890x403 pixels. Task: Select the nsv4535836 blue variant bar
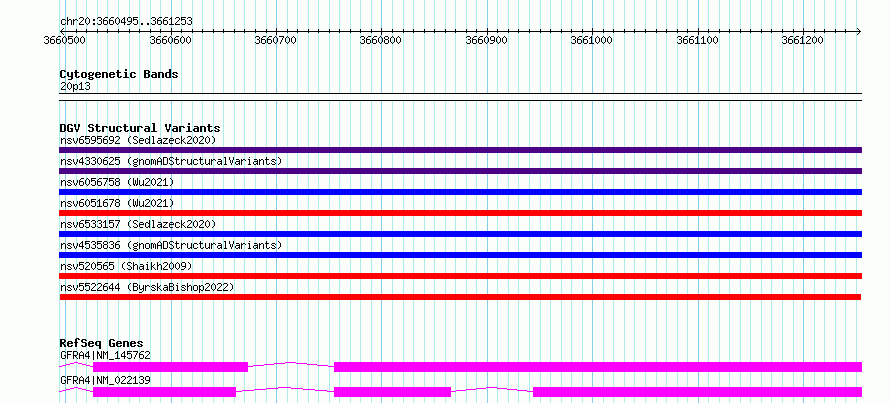(x=460, y=255)
